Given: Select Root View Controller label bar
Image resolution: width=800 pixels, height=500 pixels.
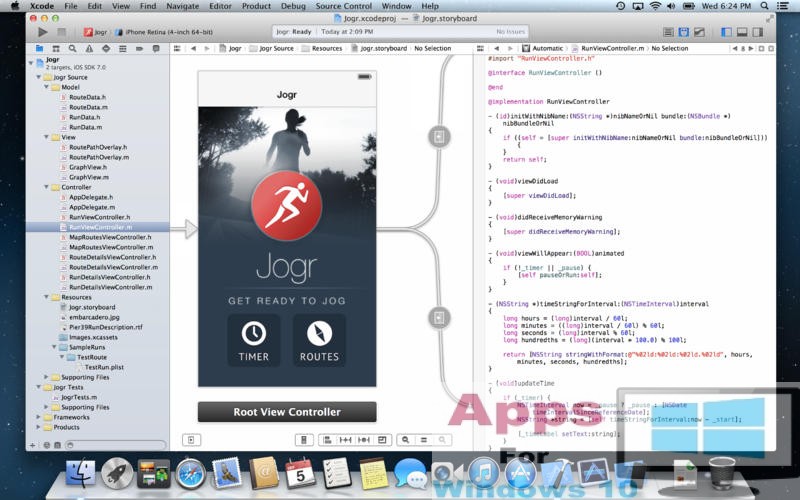Looking at the screenshot, I should [287, 412].
